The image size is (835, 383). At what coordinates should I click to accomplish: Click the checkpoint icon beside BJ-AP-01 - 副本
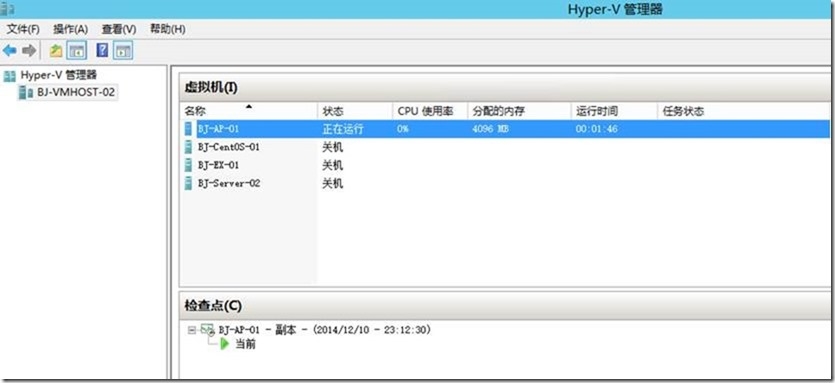[208, 330]
